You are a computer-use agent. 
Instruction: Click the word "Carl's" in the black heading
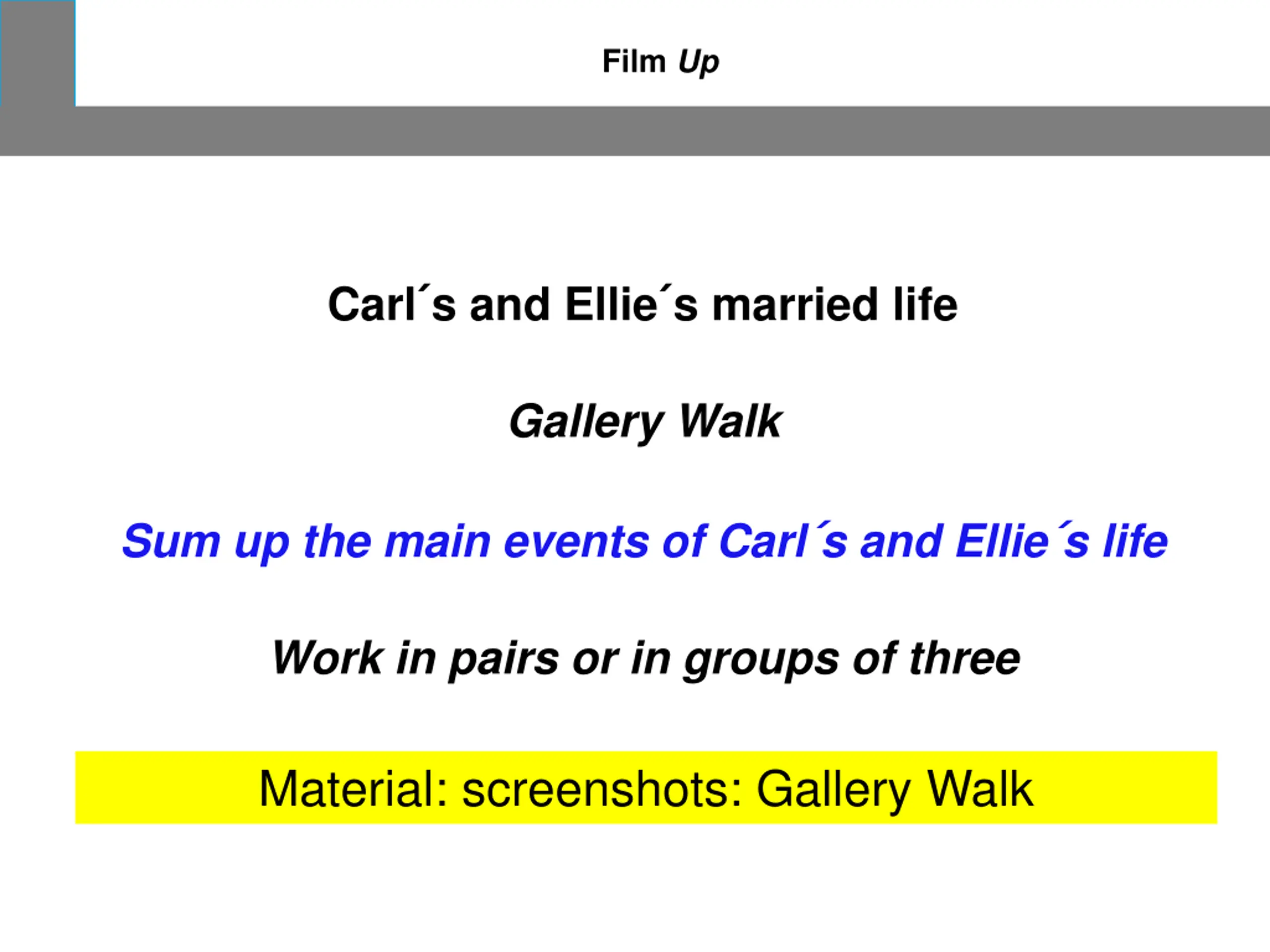[x=392, y=304]
